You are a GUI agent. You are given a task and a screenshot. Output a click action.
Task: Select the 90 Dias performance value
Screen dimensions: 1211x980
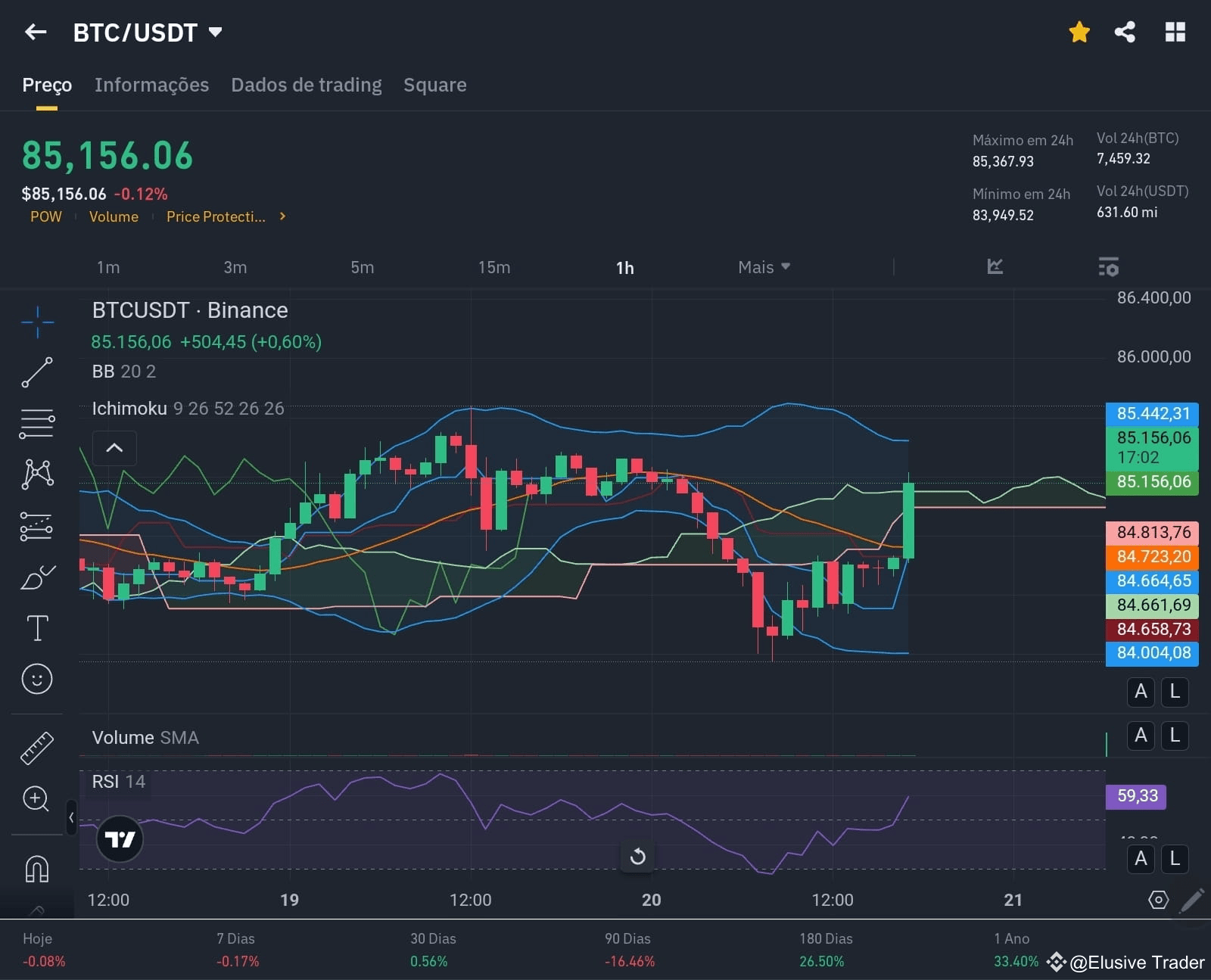point(629,962)
